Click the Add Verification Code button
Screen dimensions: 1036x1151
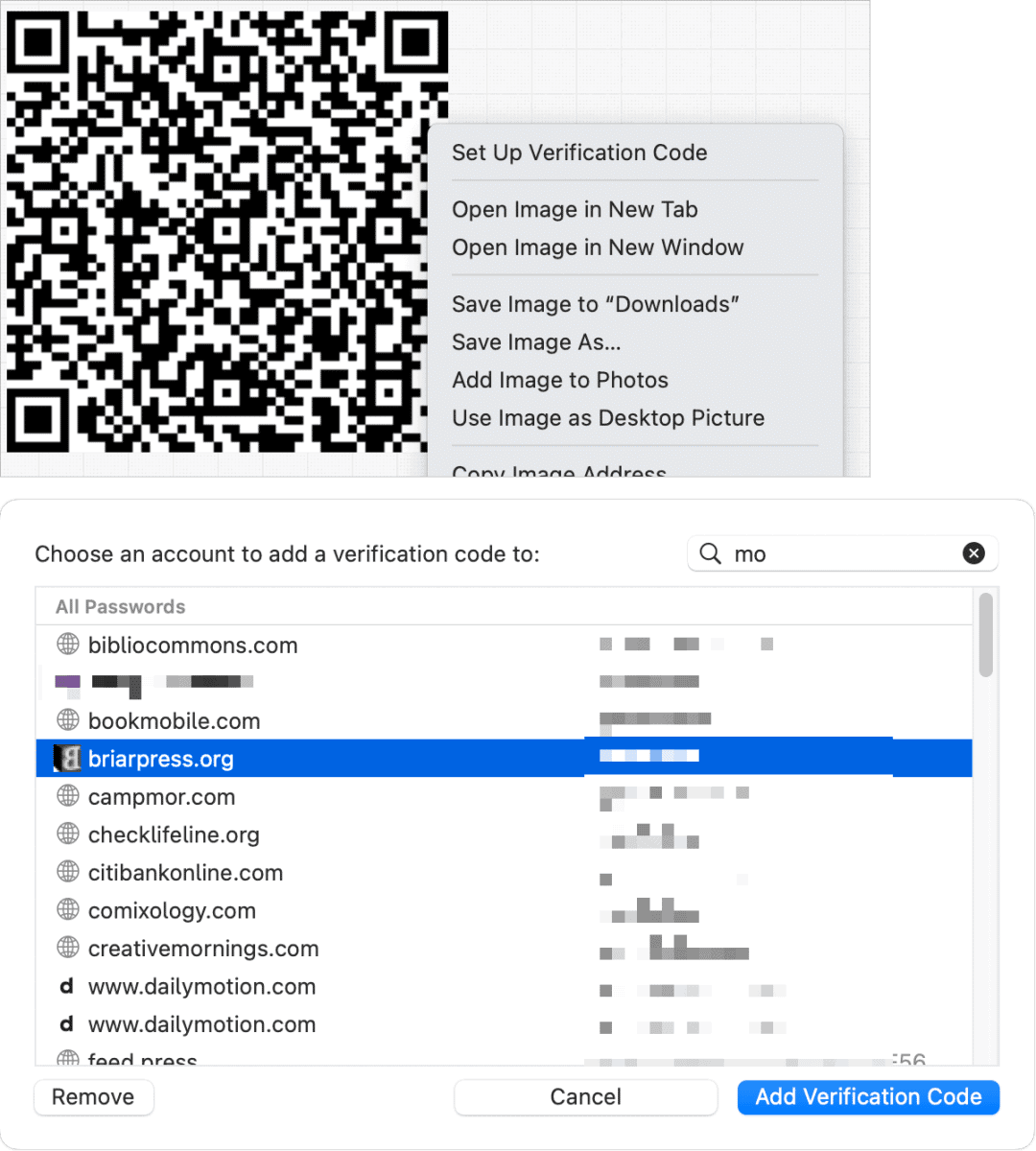click(x=868, y=1097)
